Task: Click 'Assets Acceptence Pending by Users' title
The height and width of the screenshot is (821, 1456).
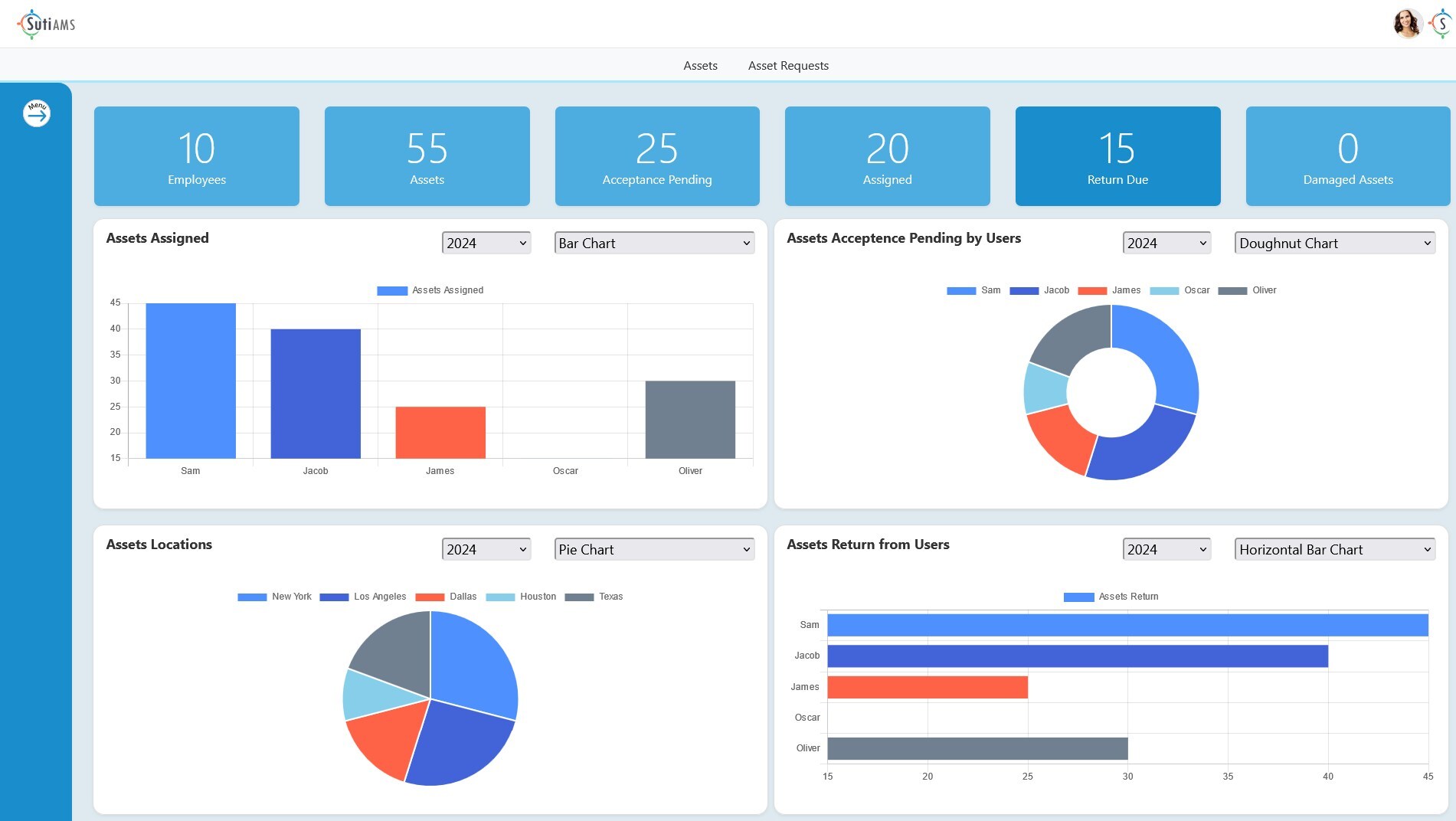Action: [x=904, y=238]
